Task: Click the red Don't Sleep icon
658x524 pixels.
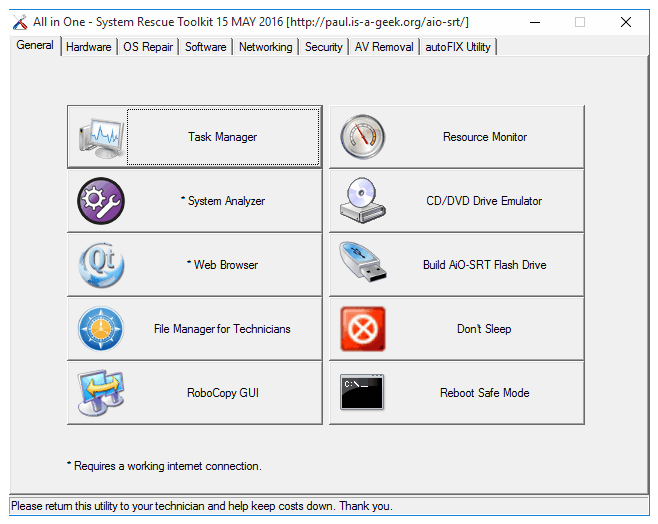Action: pyautogui.click(x=363, y=329)
